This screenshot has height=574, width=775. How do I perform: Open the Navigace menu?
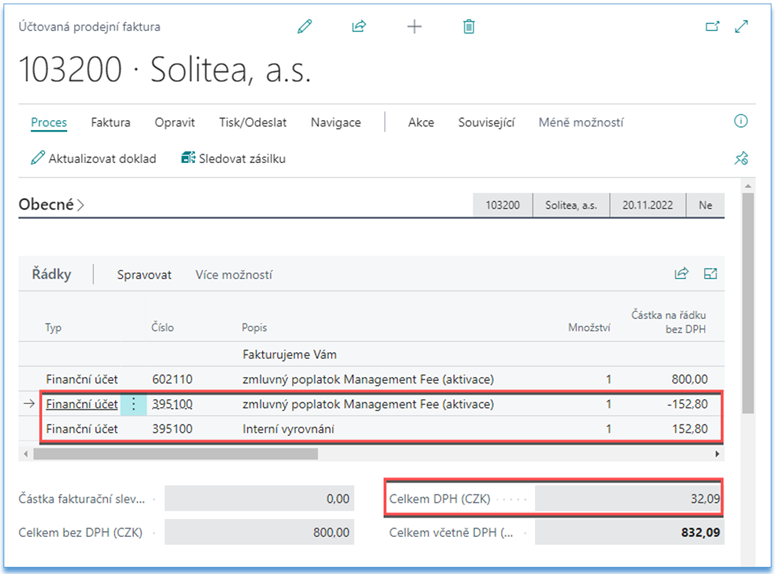tap(336, 122)
